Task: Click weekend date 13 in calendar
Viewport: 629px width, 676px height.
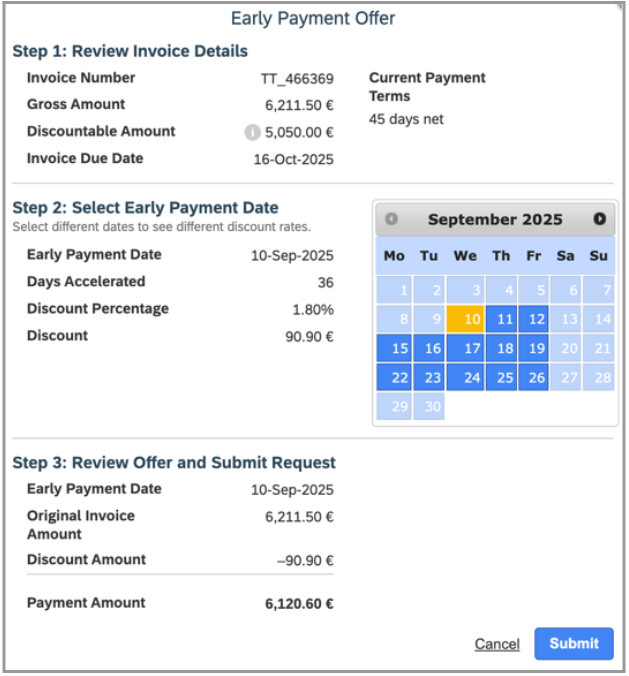Action: (566, 319)
